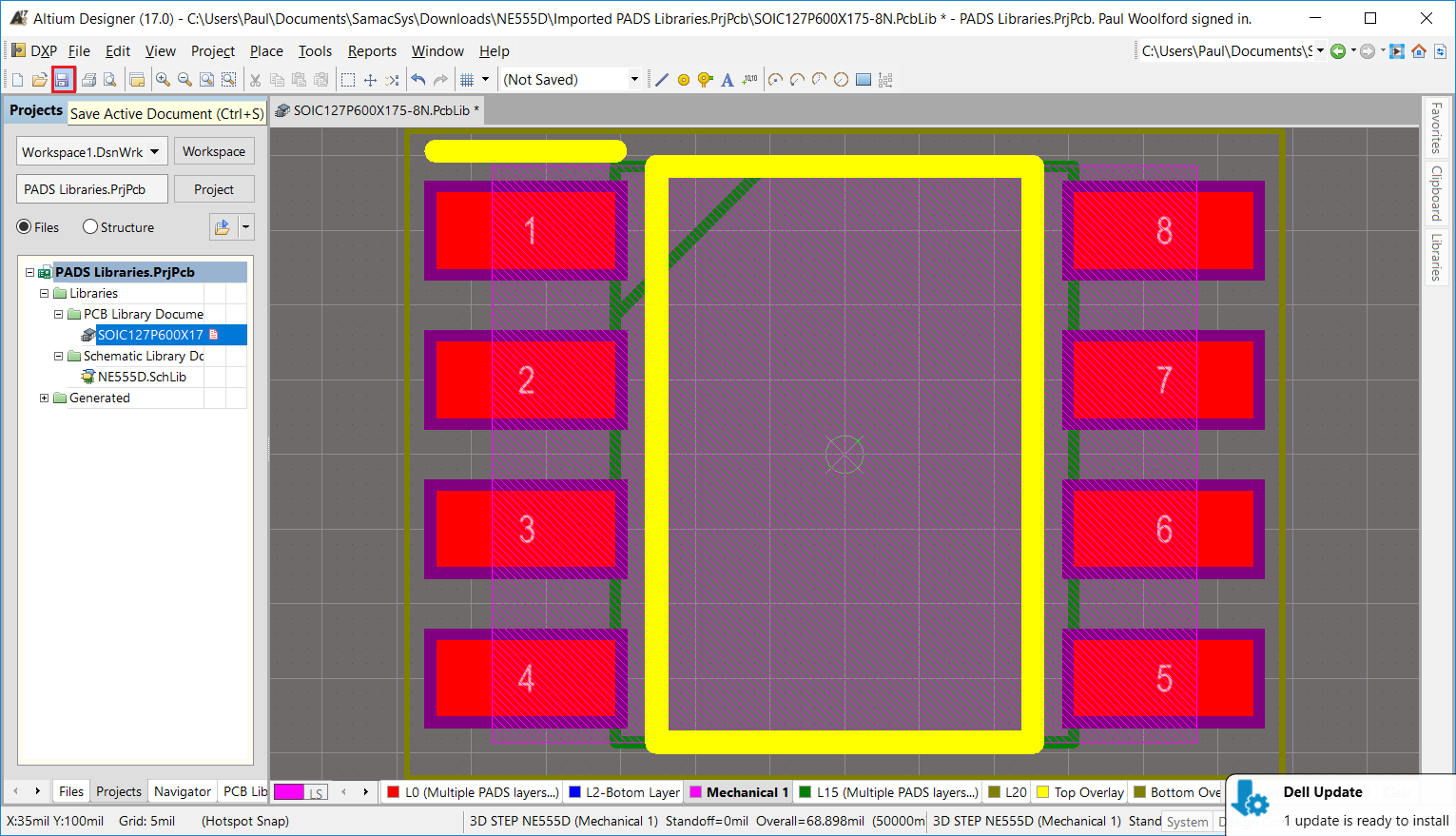This screenshot has width=1456, height=836.
Task: Click the Zoom In magnifier icon
Action: [x=163, y=80]
